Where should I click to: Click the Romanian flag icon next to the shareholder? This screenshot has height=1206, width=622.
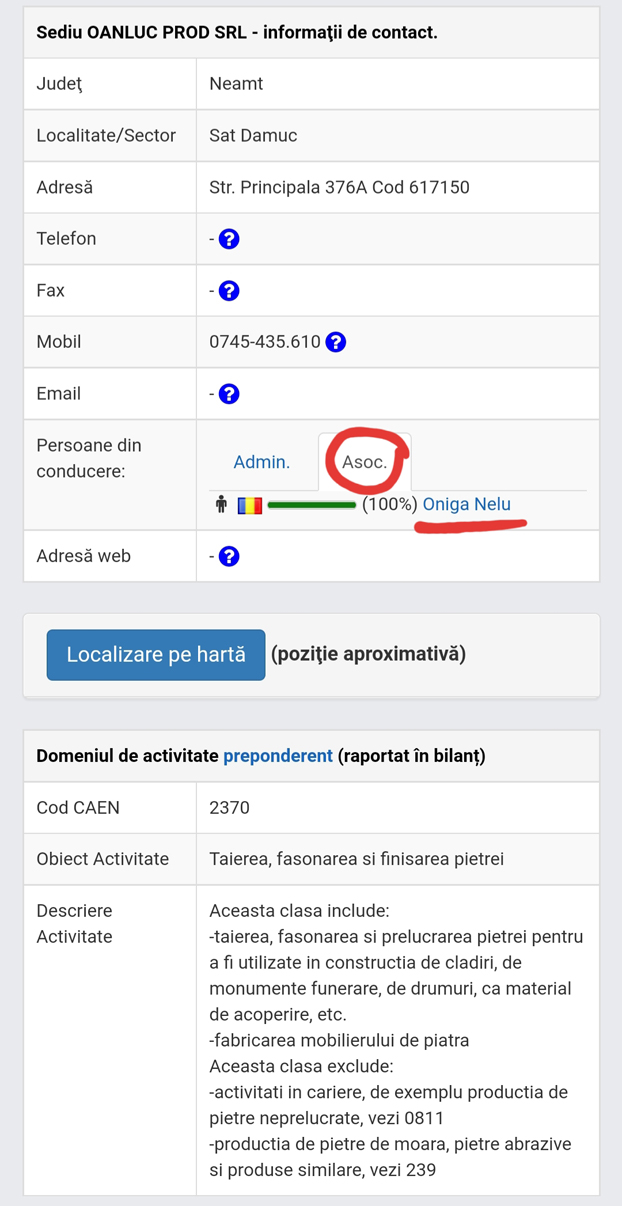click(250, 504)
